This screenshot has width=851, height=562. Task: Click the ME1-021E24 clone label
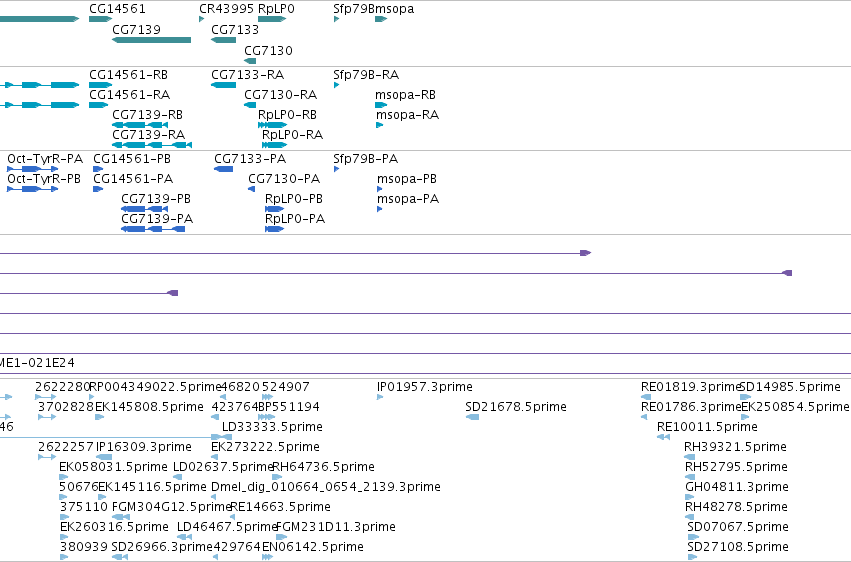point(37,362)
